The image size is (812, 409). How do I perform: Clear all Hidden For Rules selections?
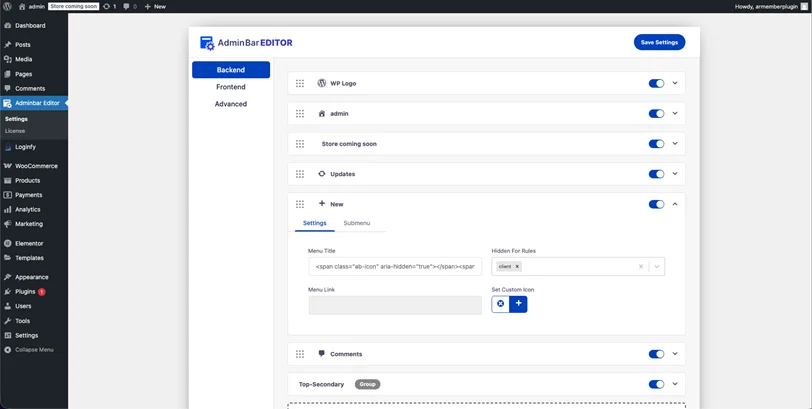point(641,267)
